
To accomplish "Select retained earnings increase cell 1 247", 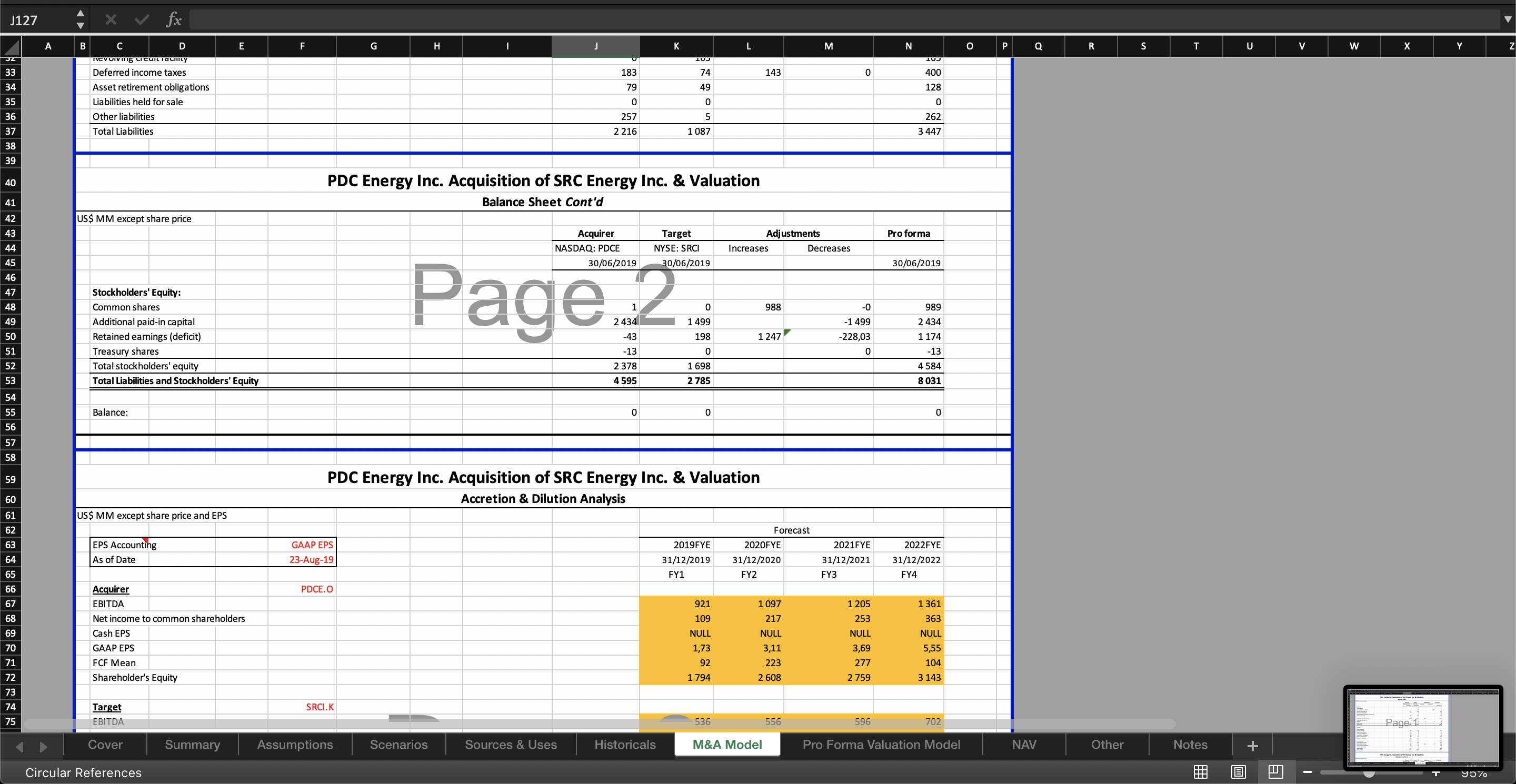I will (748, 336).
